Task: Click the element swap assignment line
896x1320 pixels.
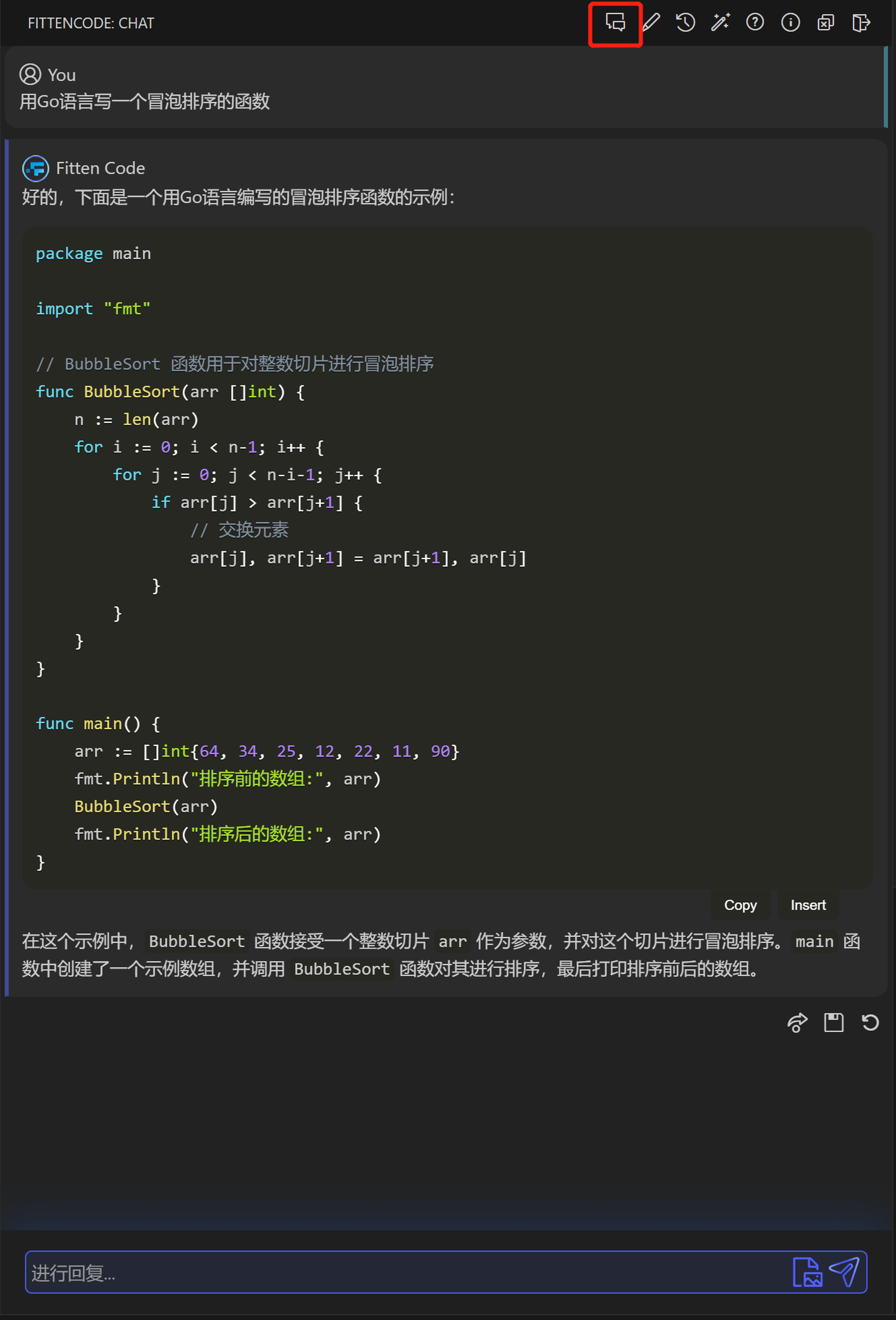Action: (358, 558)
